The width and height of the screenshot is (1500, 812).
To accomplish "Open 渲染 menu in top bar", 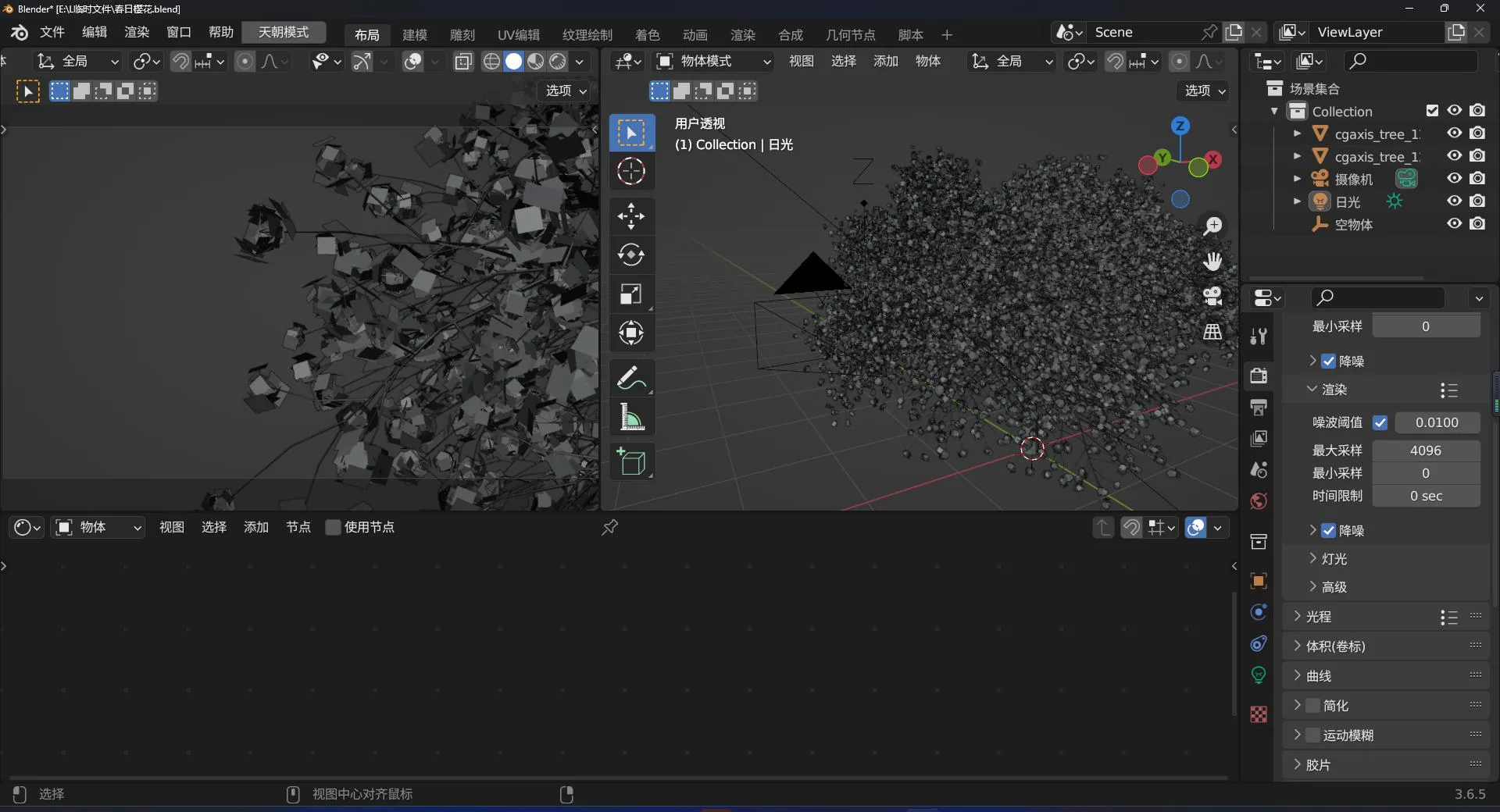I will (x=137, y=32).
